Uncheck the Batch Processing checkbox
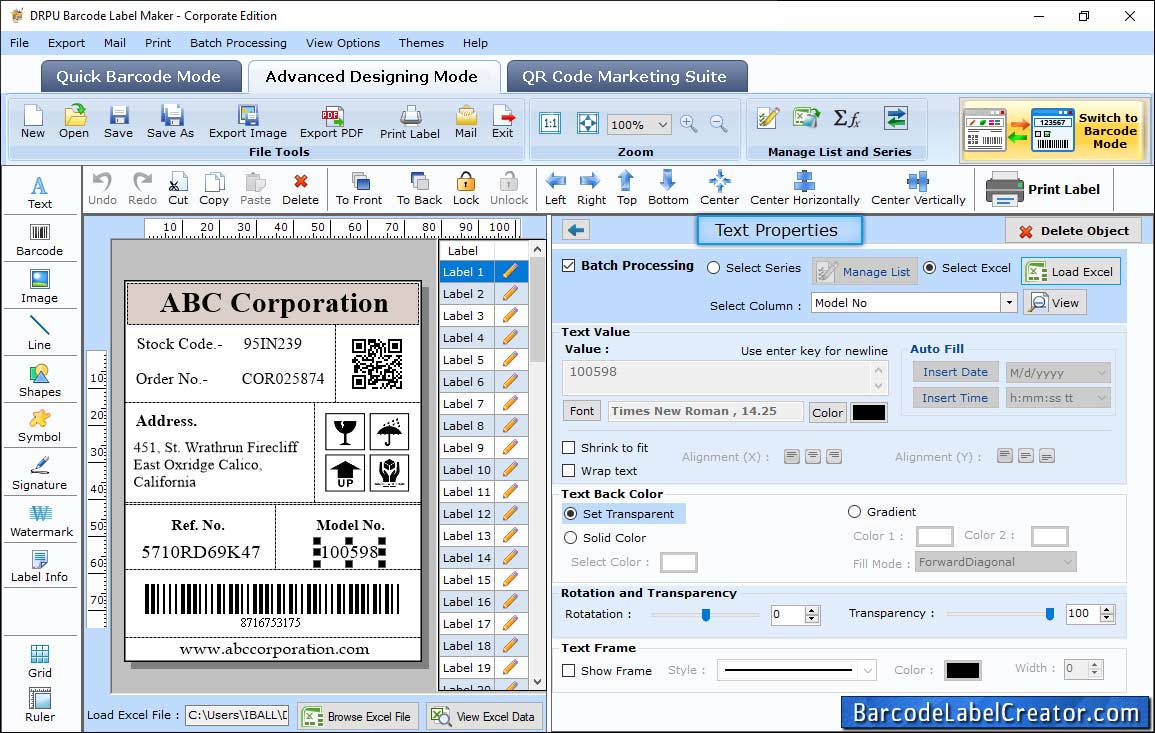The height and width of the screenshot is (733, 1155). click(569, 265)
